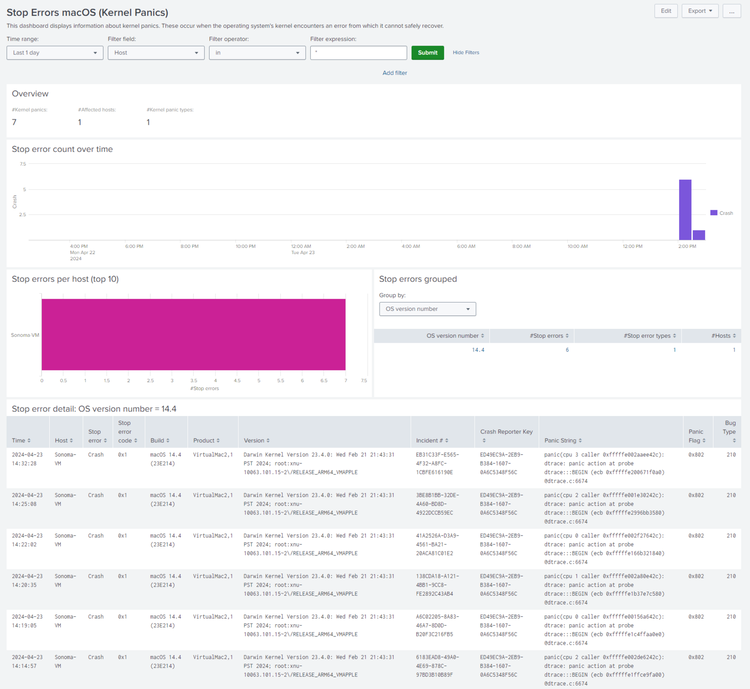750x689 pixels.
Task: Sort grouped table by #Stop error types
Action: tap(650, 336)
